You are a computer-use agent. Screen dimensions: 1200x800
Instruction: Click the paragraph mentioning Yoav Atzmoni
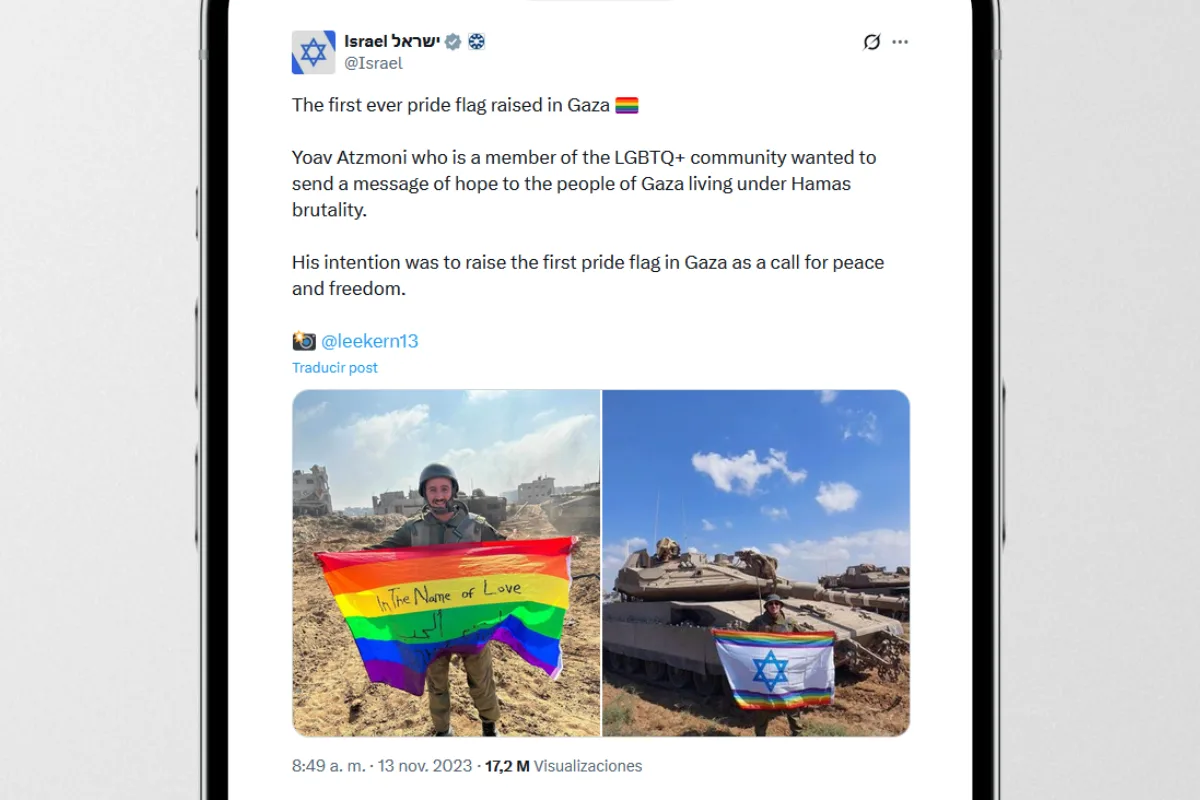[585, 184]
